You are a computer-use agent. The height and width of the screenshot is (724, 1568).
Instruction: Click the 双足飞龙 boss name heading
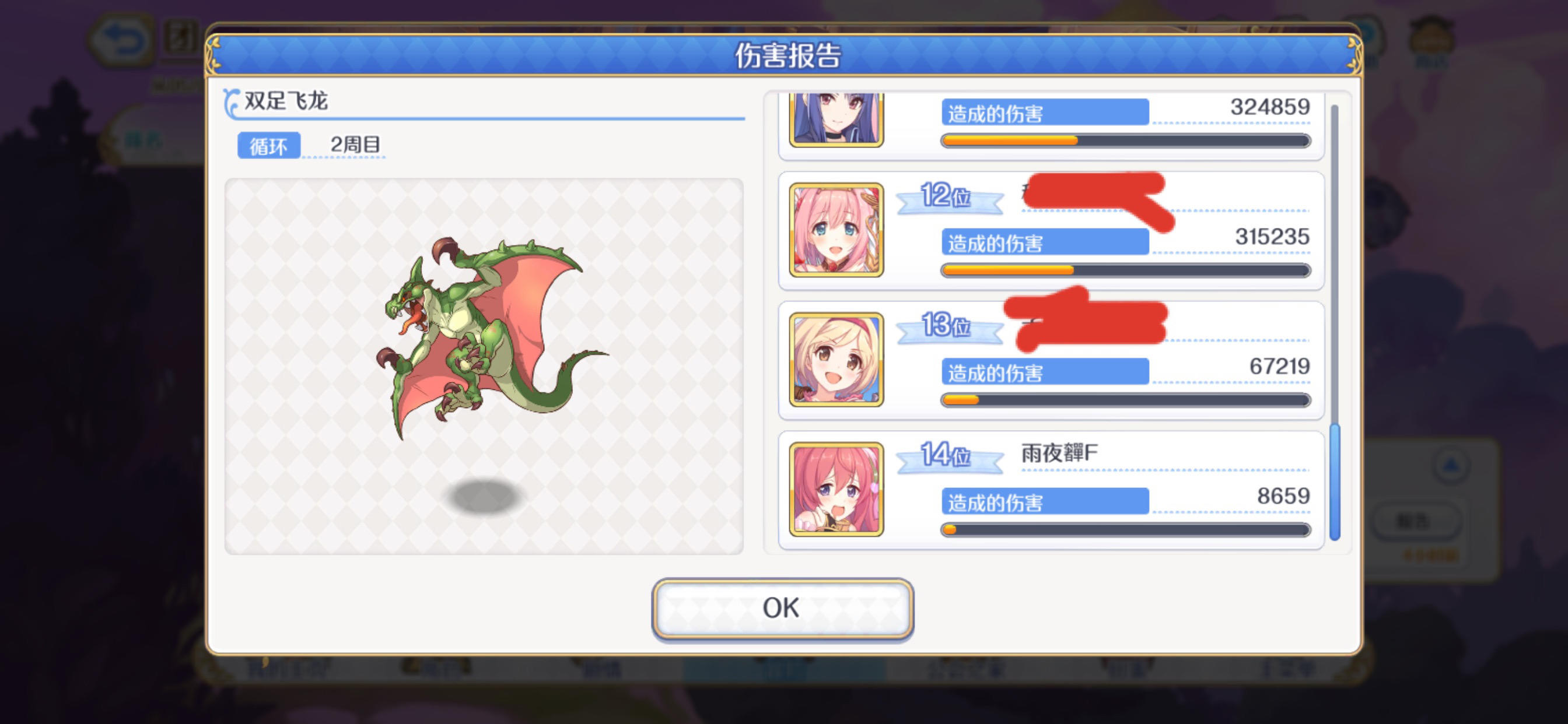[285, 101]
